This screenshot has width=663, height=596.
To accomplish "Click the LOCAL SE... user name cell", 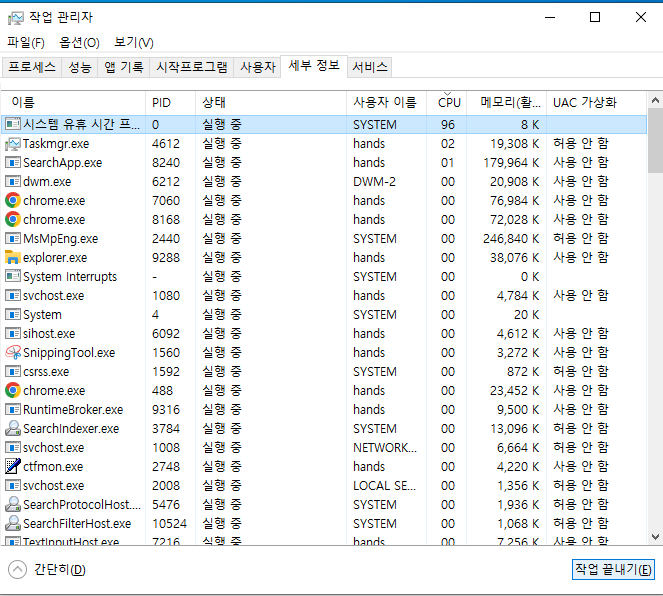I will point(384,486).
